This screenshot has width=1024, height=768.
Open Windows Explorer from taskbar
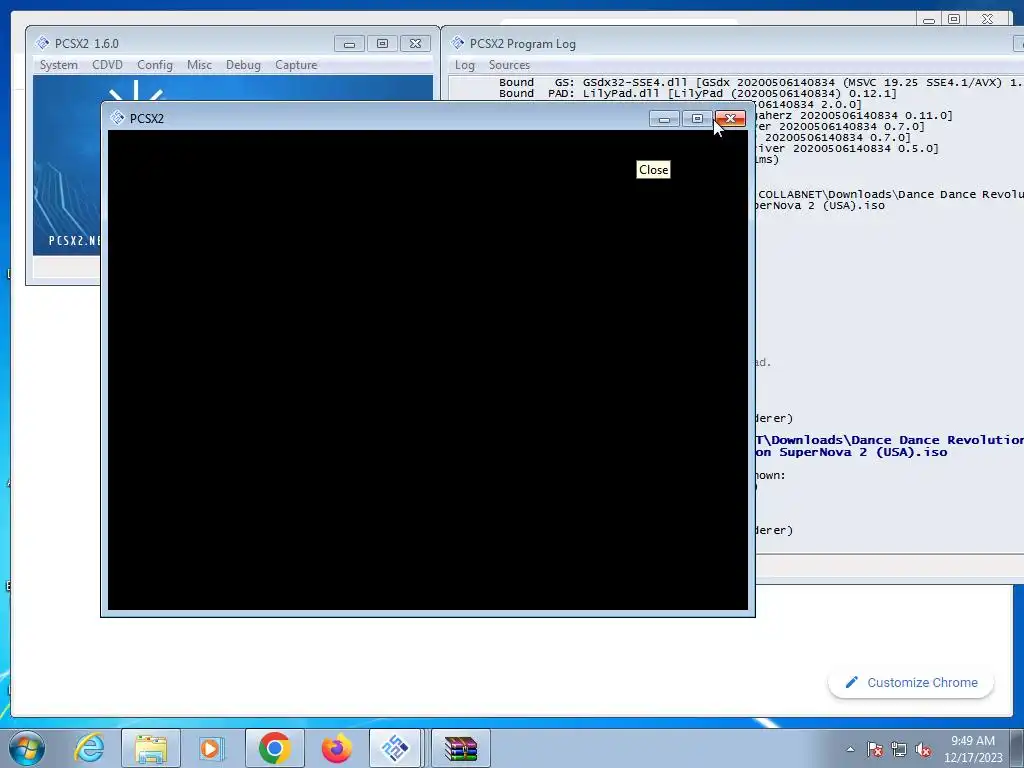tap(151, 748)
